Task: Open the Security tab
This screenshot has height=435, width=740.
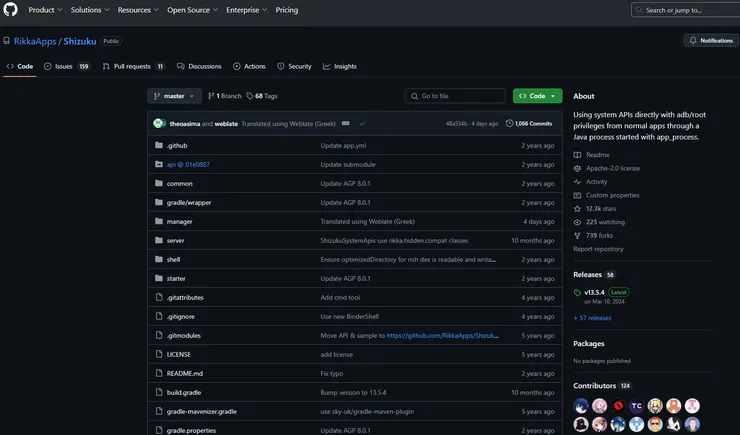Action: click(x=294, y=67)
